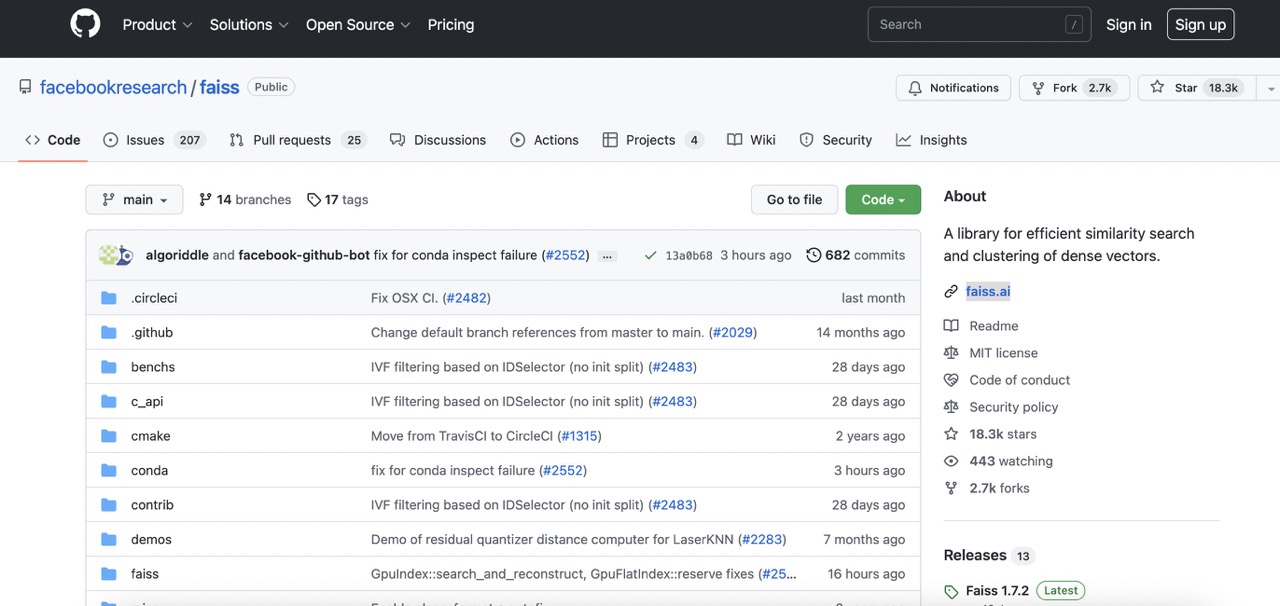Click the folder icon for .circleci
Screen dimensions: 1280x606
click(109, 298)
